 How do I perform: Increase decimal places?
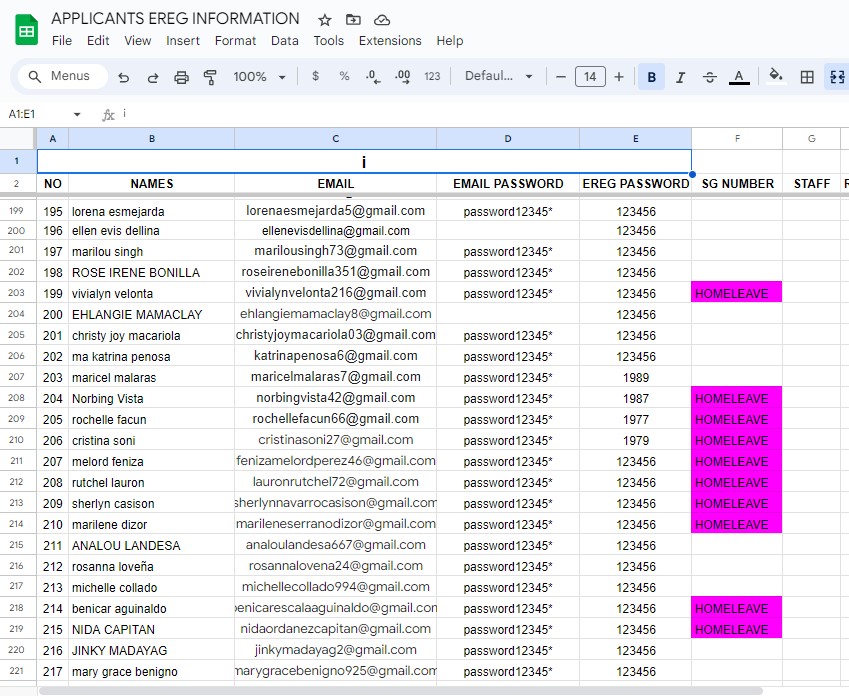(x=402, y=76)
